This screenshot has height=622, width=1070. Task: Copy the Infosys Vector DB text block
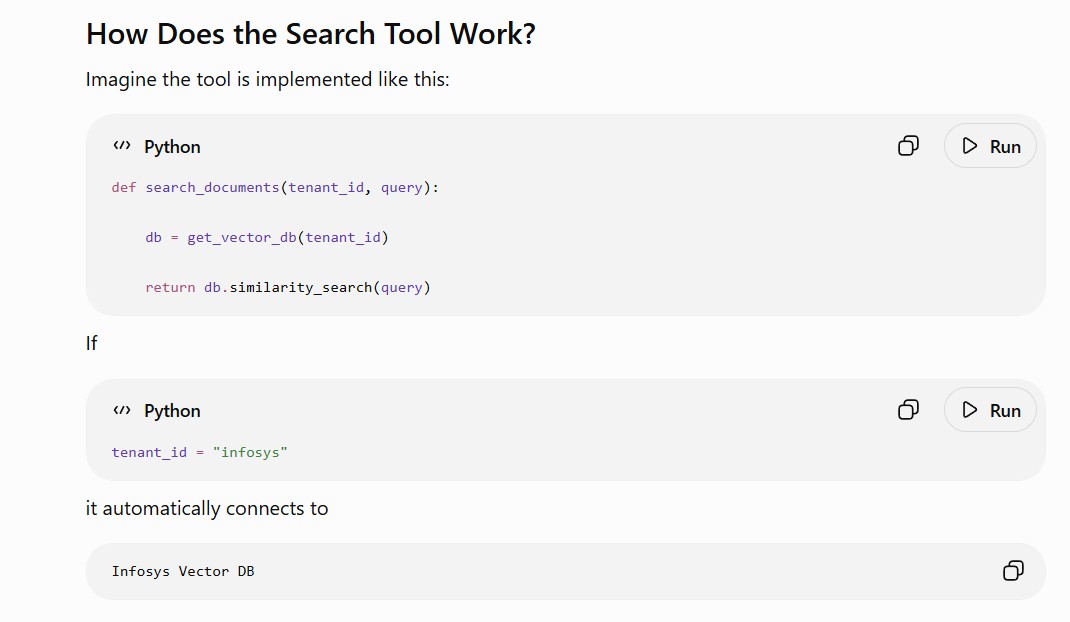coord(1013,571)
